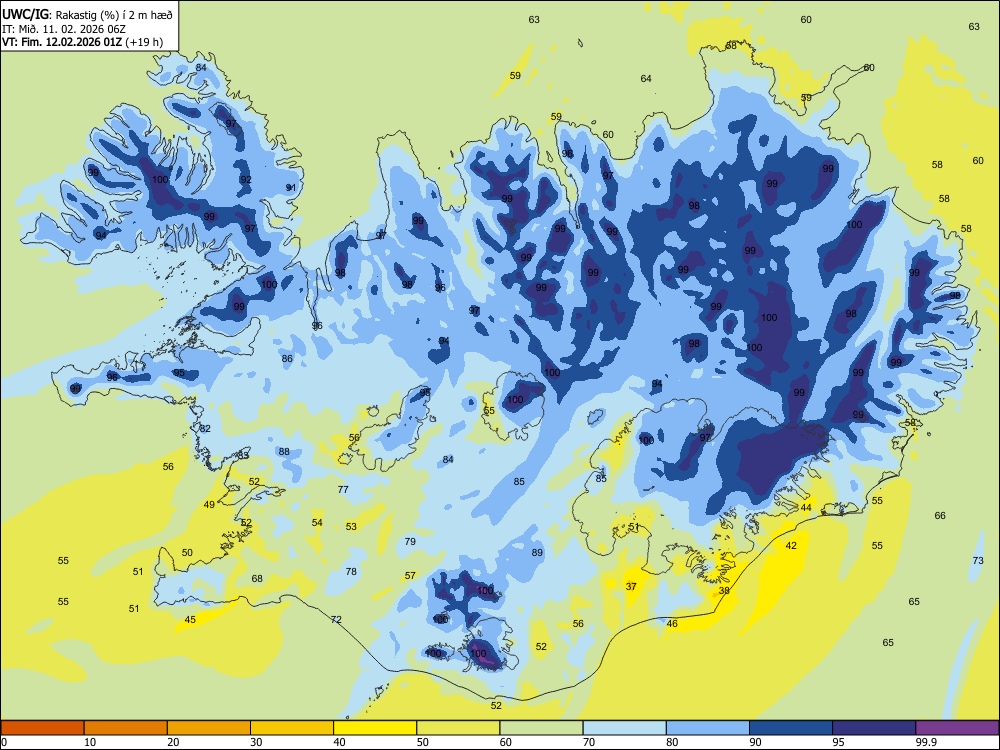This screenshot has height=750, width=1000.
Task: Click the humidity value '91' on the map
Action: (x=291, y=188)
